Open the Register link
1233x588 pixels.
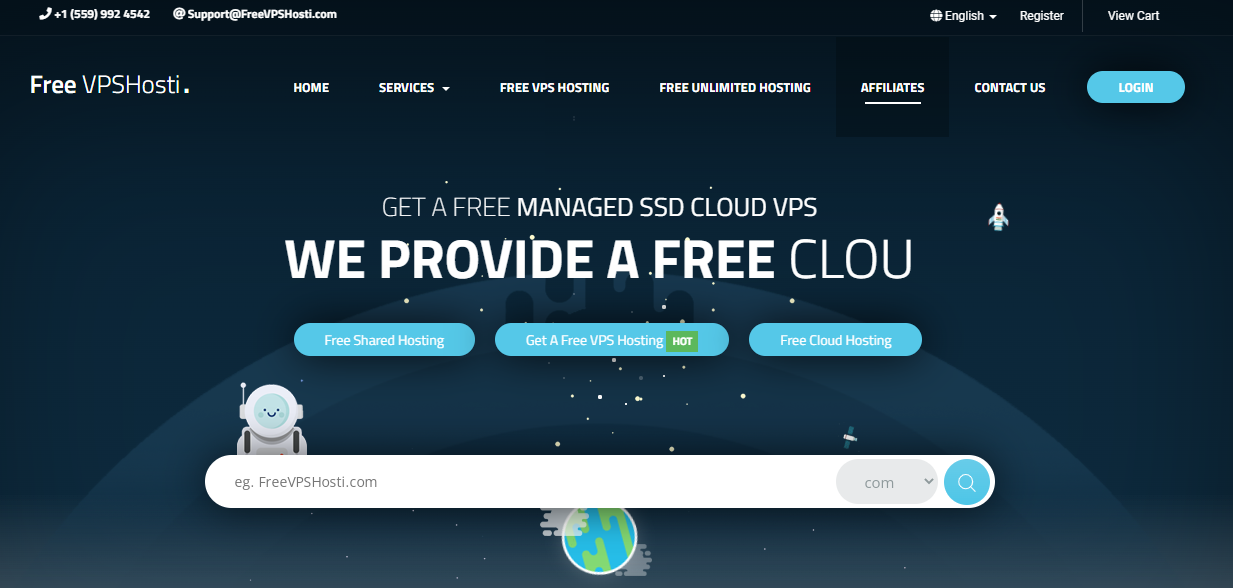[1042, 16]
